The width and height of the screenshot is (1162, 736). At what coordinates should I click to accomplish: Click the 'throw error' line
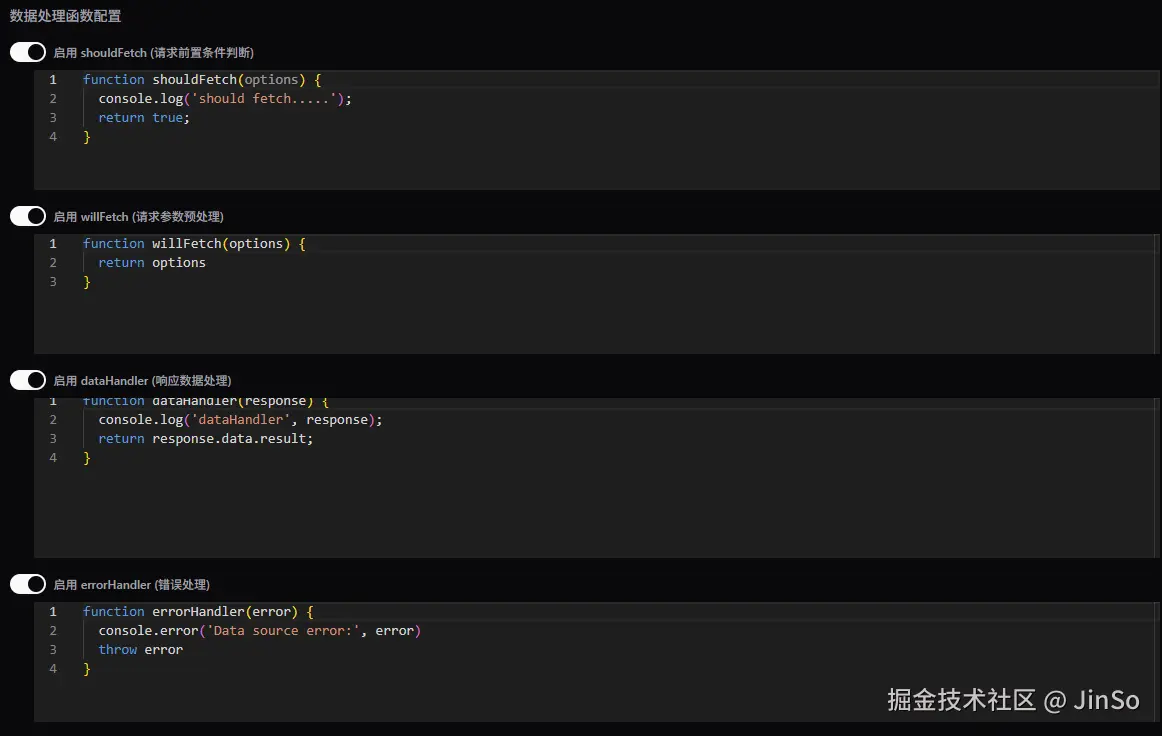140,649
